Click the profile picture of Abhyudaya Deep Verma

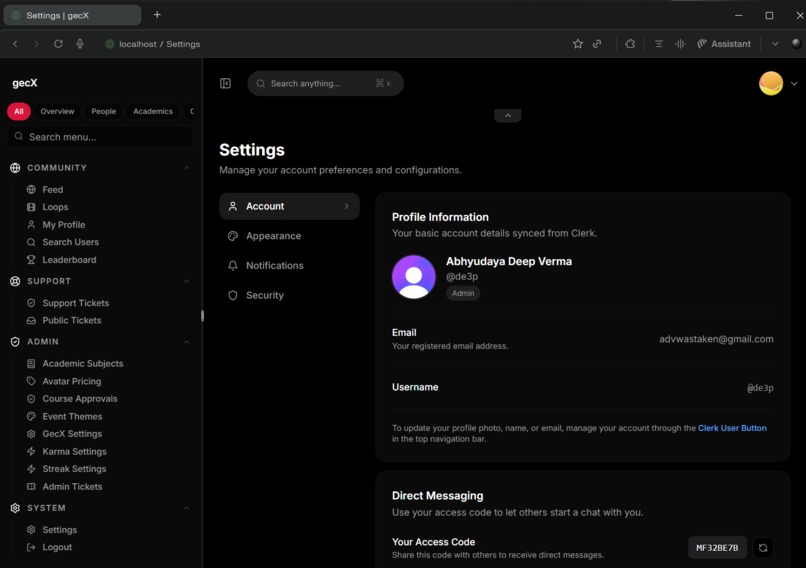(x=413, y=277)
